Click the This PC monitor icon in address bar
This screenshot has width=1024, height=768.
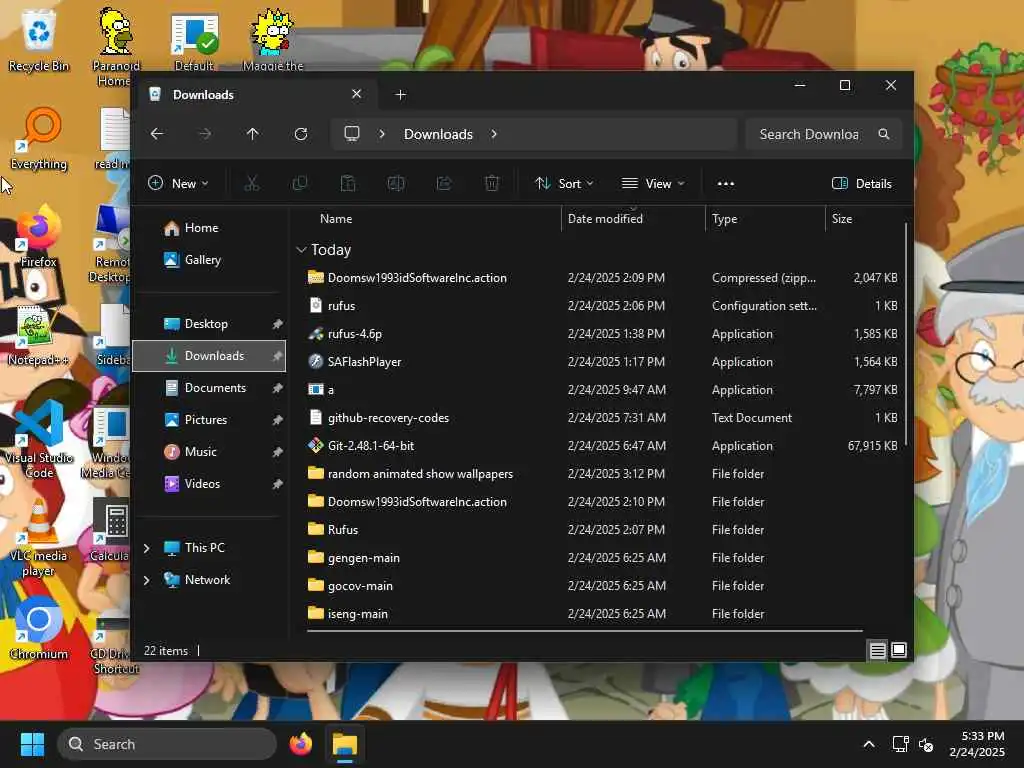pyautogui.click(x=352, y=134)
